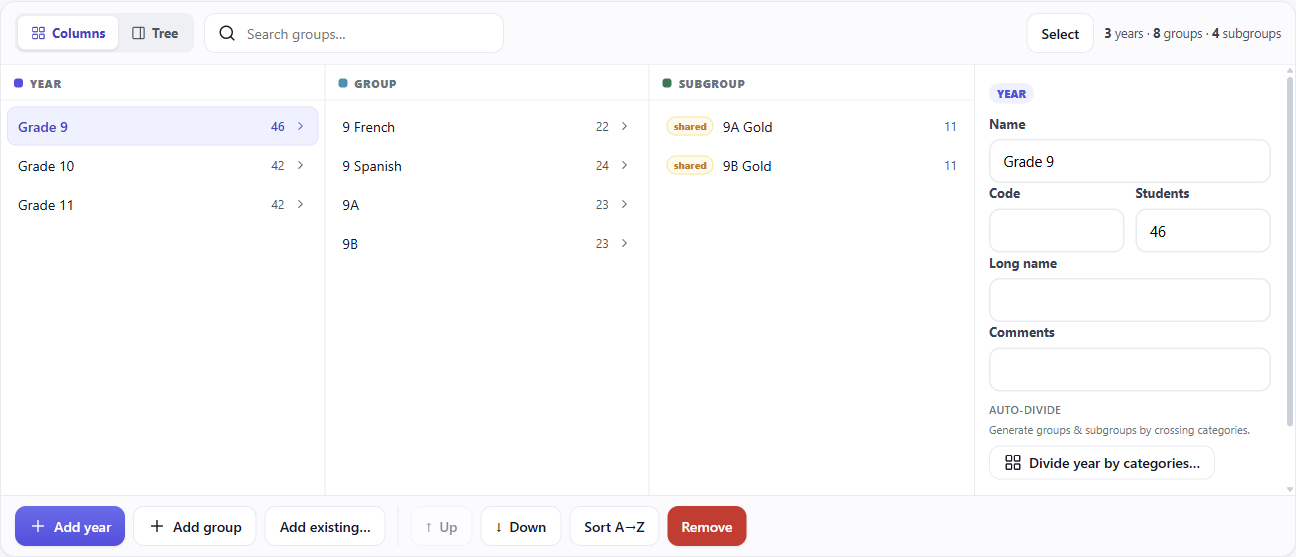Click blue Group column marker
Screen dimensions: 1296x557
coord(343,83)
